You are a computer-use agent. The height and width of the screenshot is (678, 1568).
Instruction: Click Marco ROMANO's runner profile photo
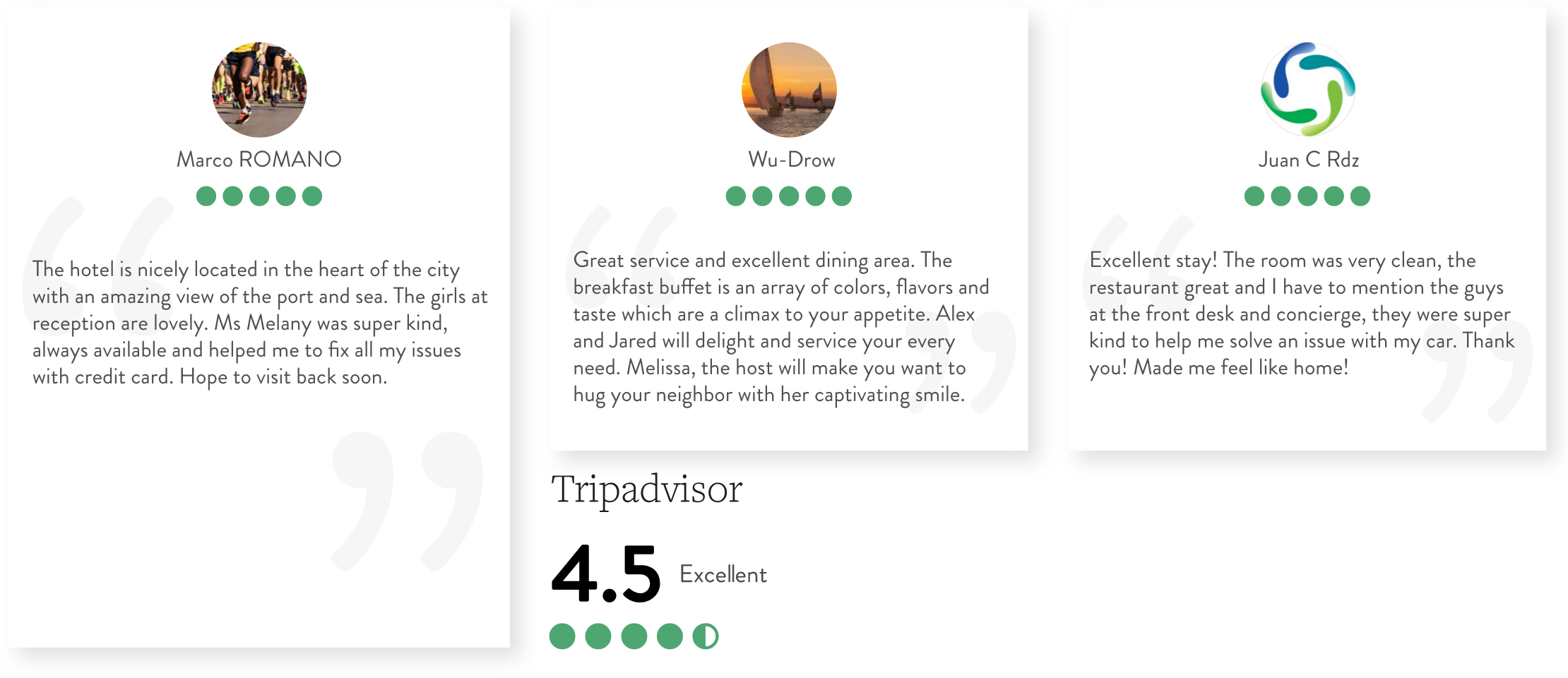pos(259,90)
